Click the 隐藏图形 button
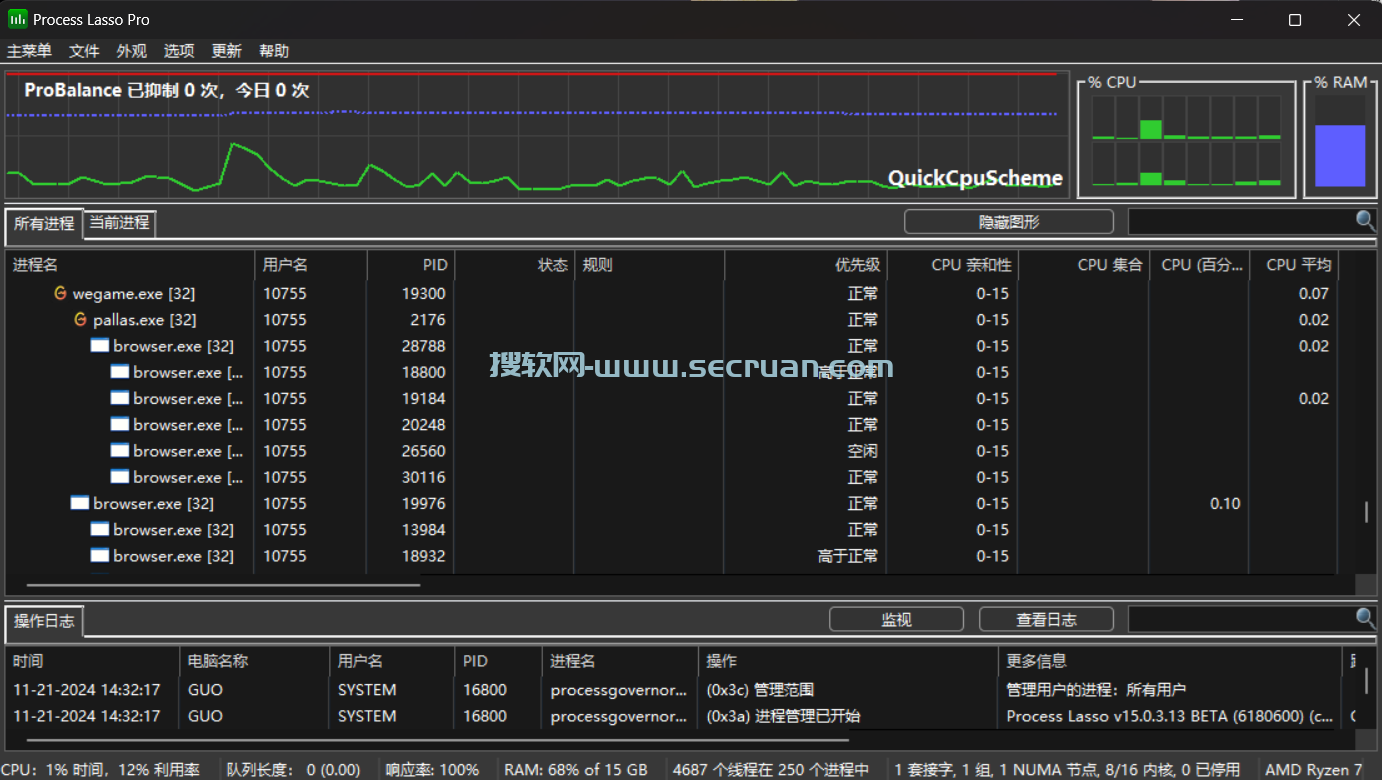The width and height of the screenshot is (1382, 780). point(1009,222)
